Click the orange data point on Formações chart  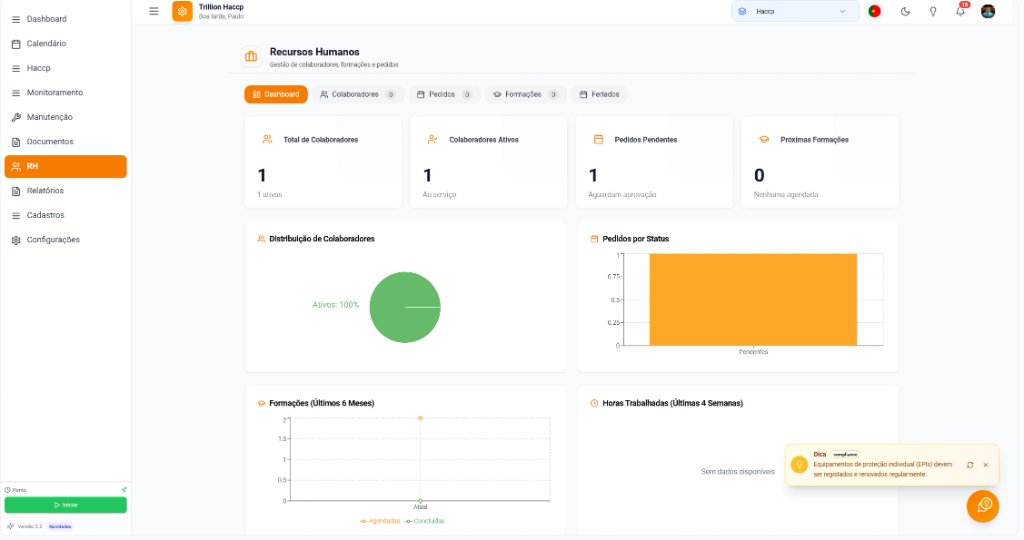(x=420, y=418)
